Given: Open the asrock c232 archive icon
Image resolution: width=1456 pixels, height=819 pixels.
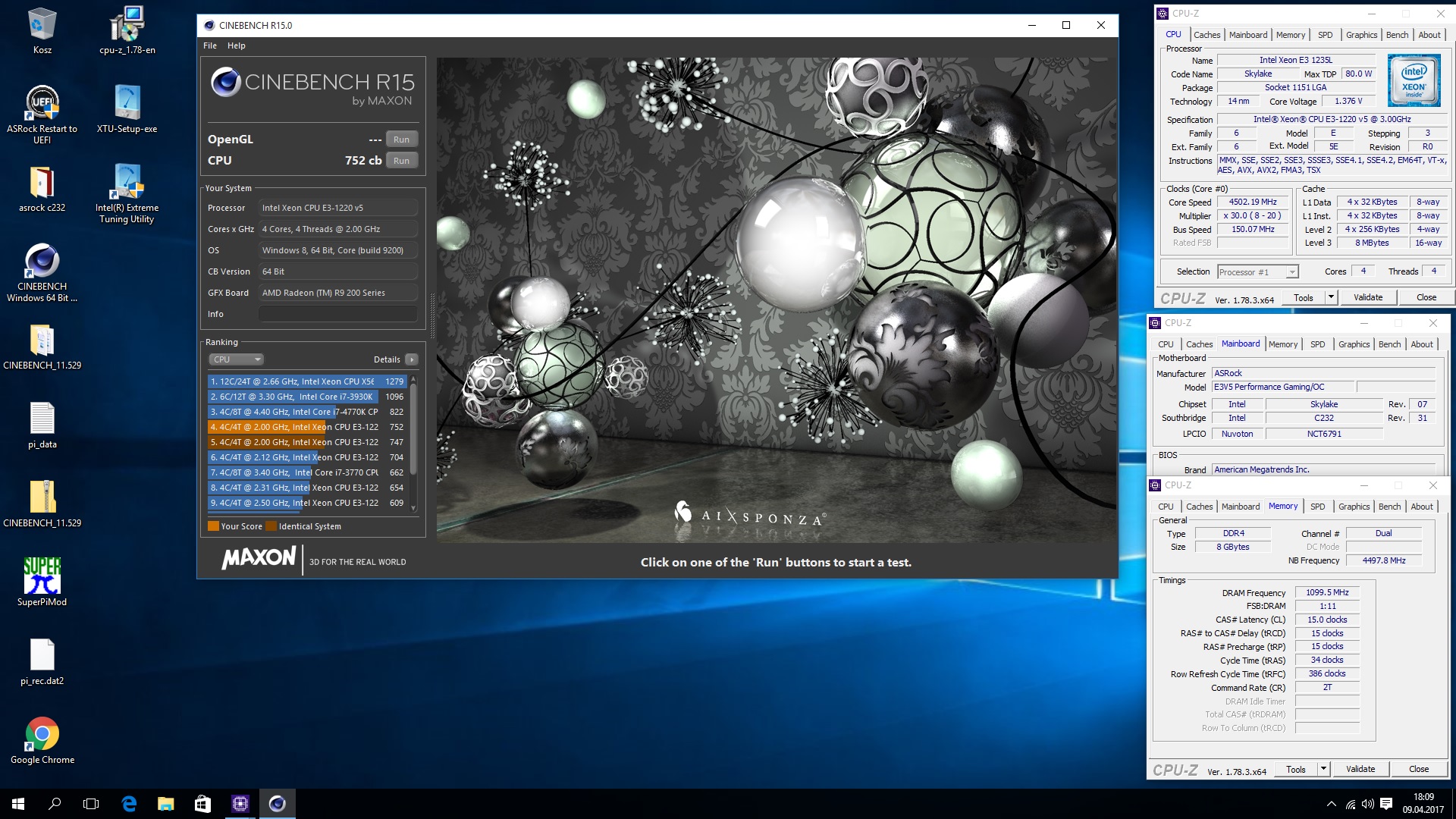Looking at the screenshot, I should coord(42,190).
